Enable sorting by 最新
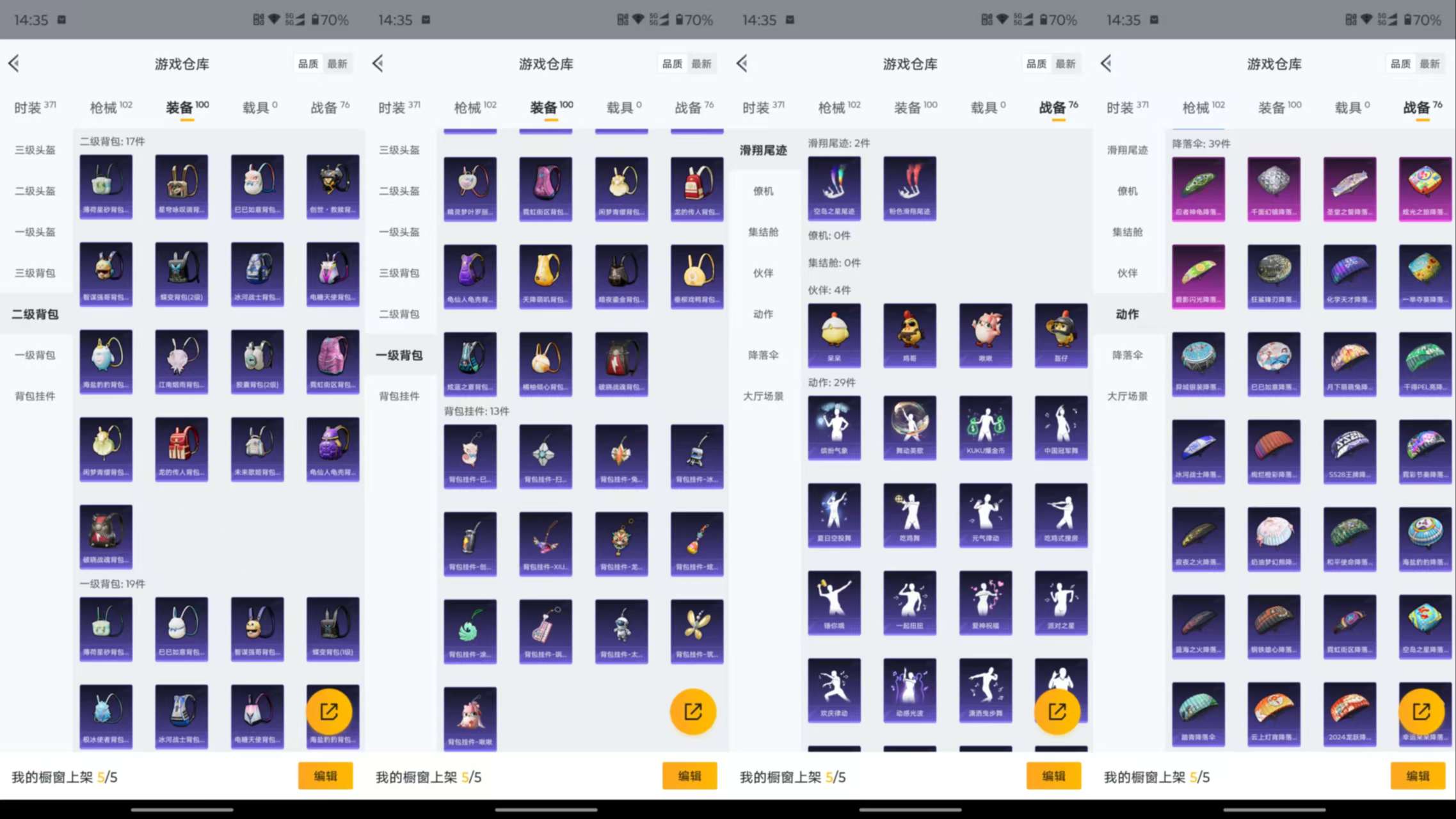 pyautogui.click(x=338, y=63)
